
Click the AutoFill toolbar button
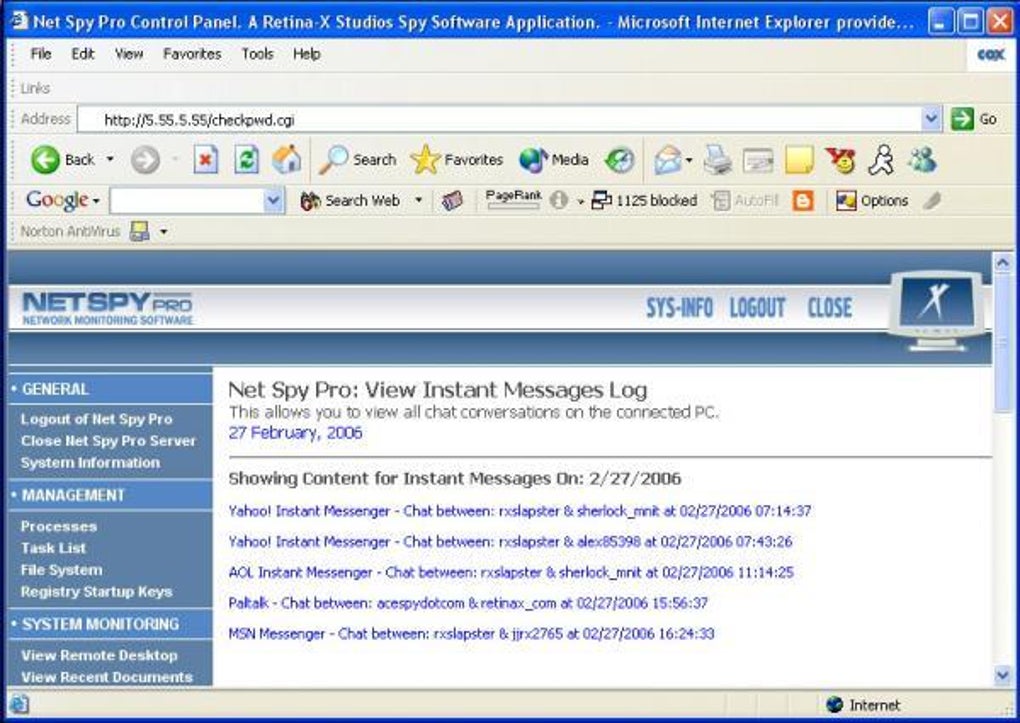(745, 200)
